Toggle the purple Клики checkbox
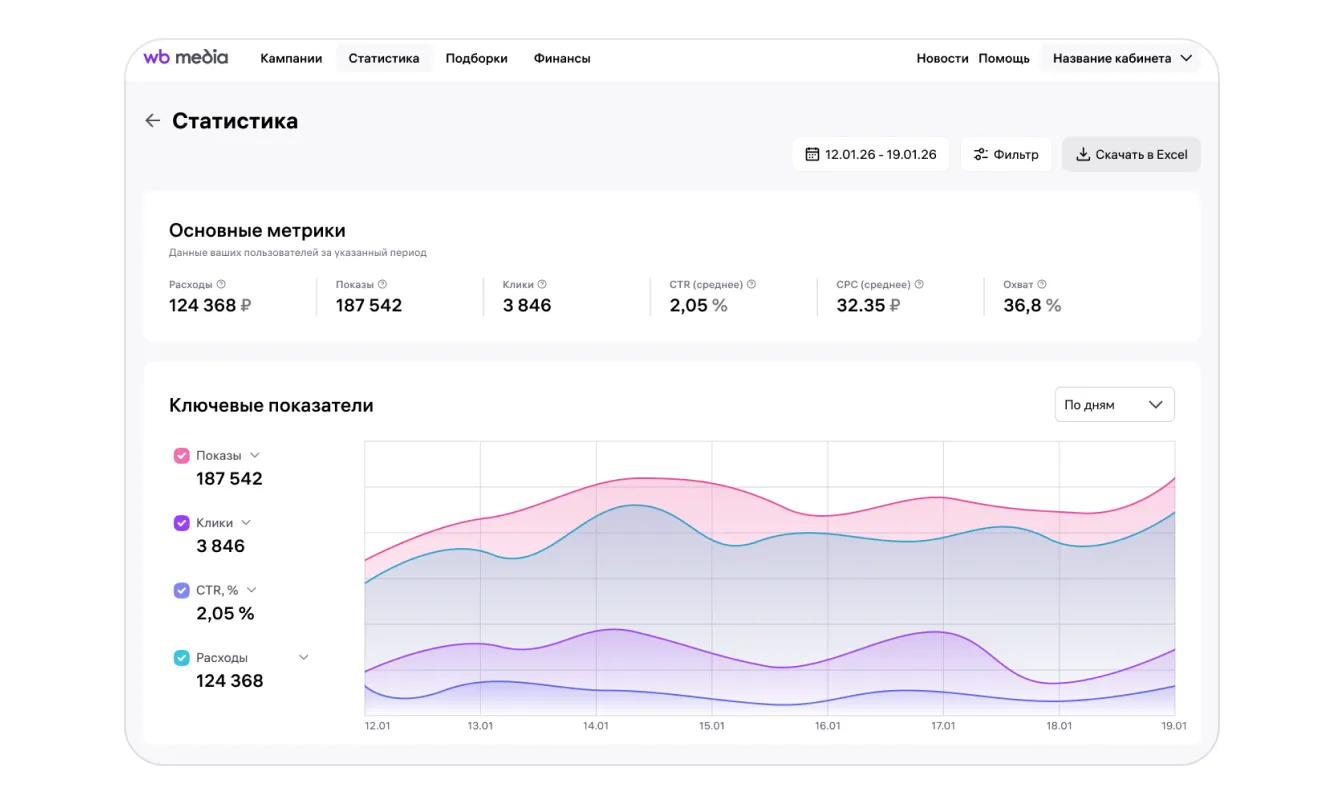The height and width of the screenshot is (802, 1344). click(x=181, y=523)
